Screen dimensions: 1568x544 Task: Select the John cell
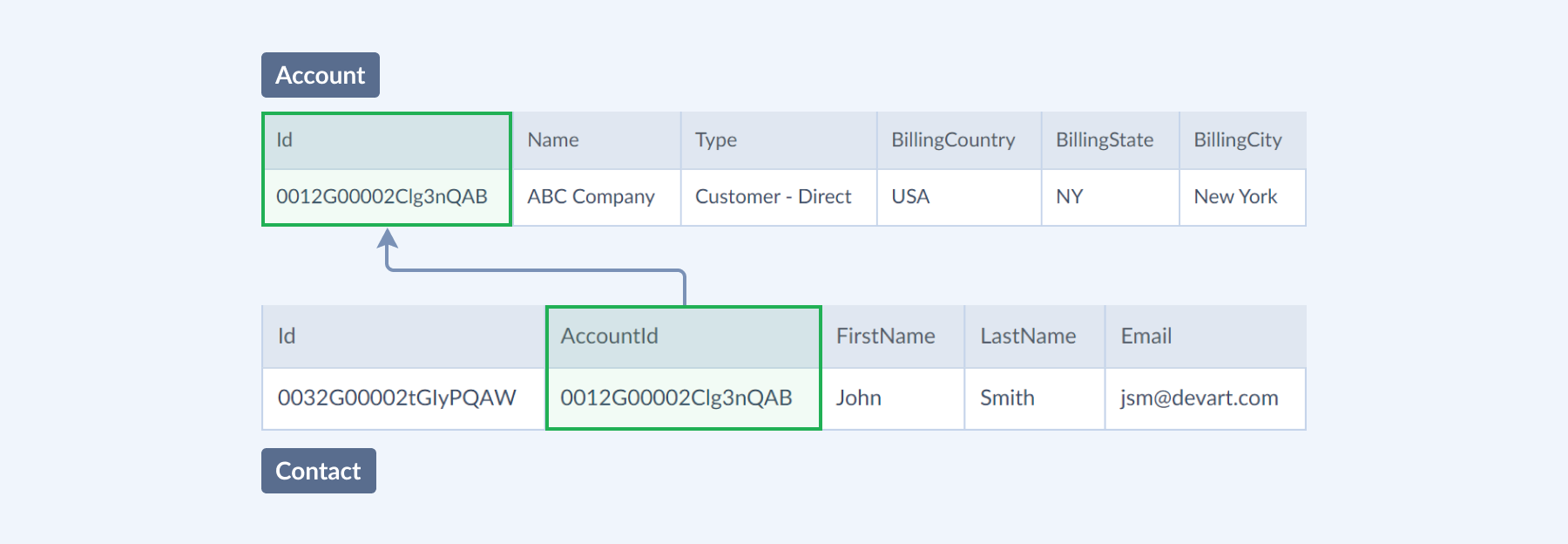tap(893, 398)
